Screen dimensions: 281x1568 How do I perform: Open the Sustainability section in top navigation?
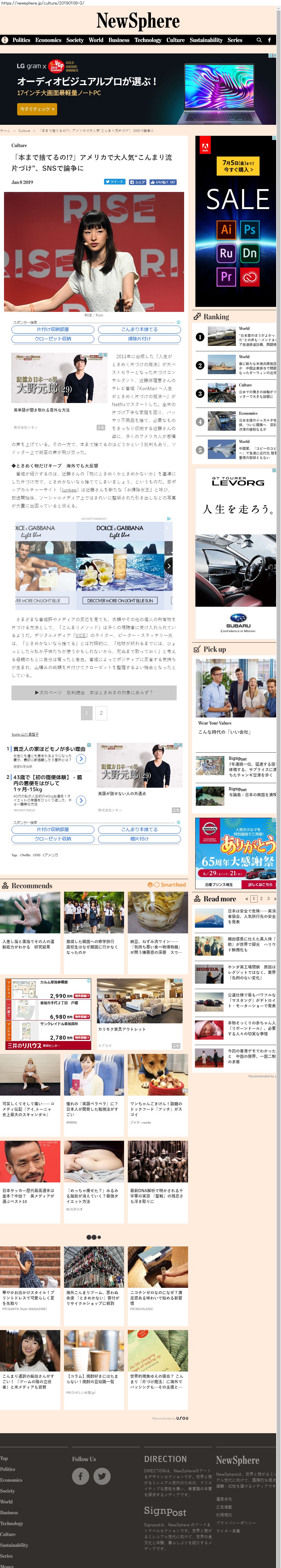pyautogui.click(x=206, y=40)
